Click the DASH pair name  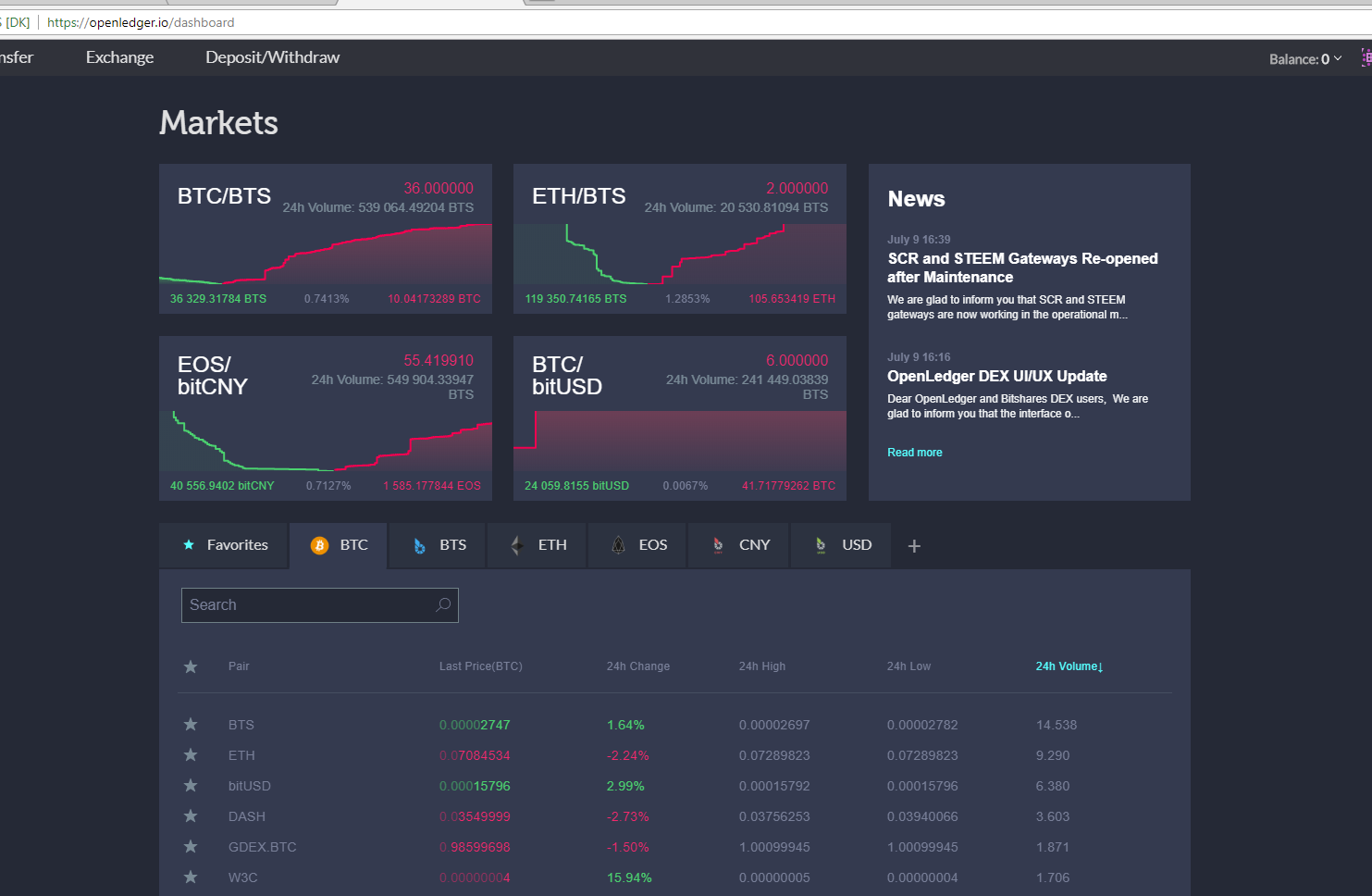point(247,816)
